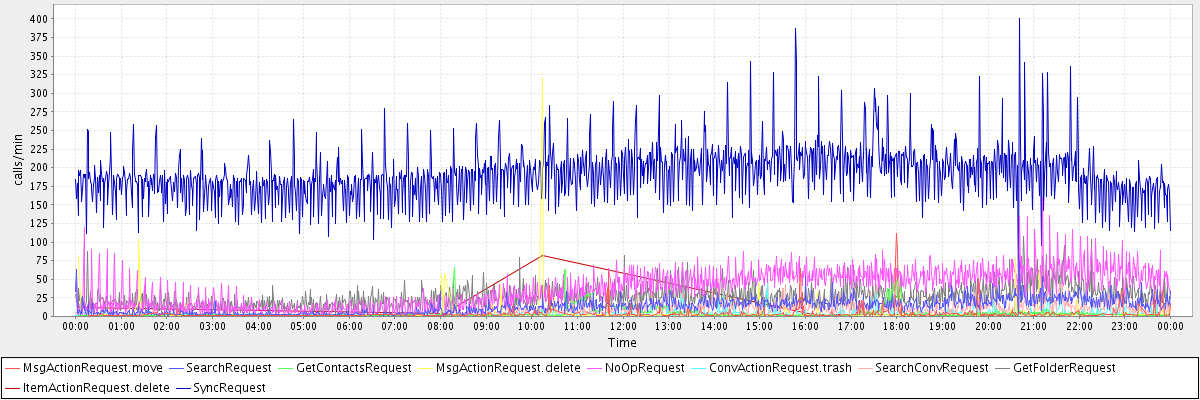1200x400 pixels.
Task: Select the 06:00 time axis label
Action: tap(349, 326)
